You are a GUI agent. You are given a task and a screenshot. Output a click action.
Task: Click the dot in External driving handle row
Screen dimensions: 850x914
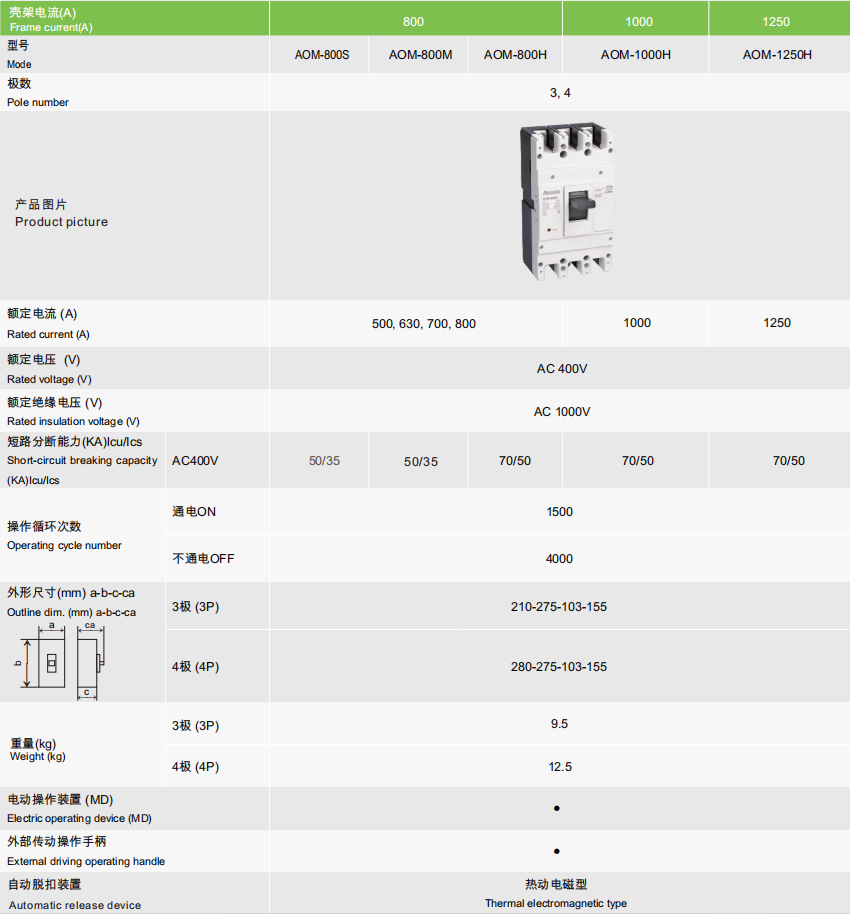556,851
